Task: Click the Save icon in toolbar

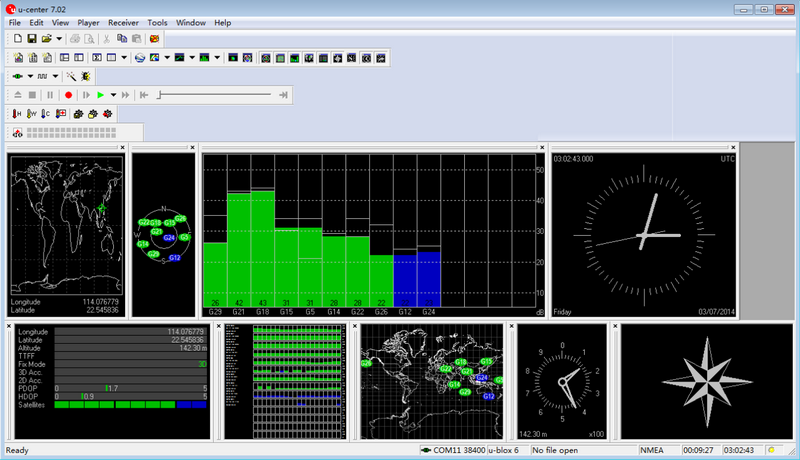Action: click(x=32, y=38)
